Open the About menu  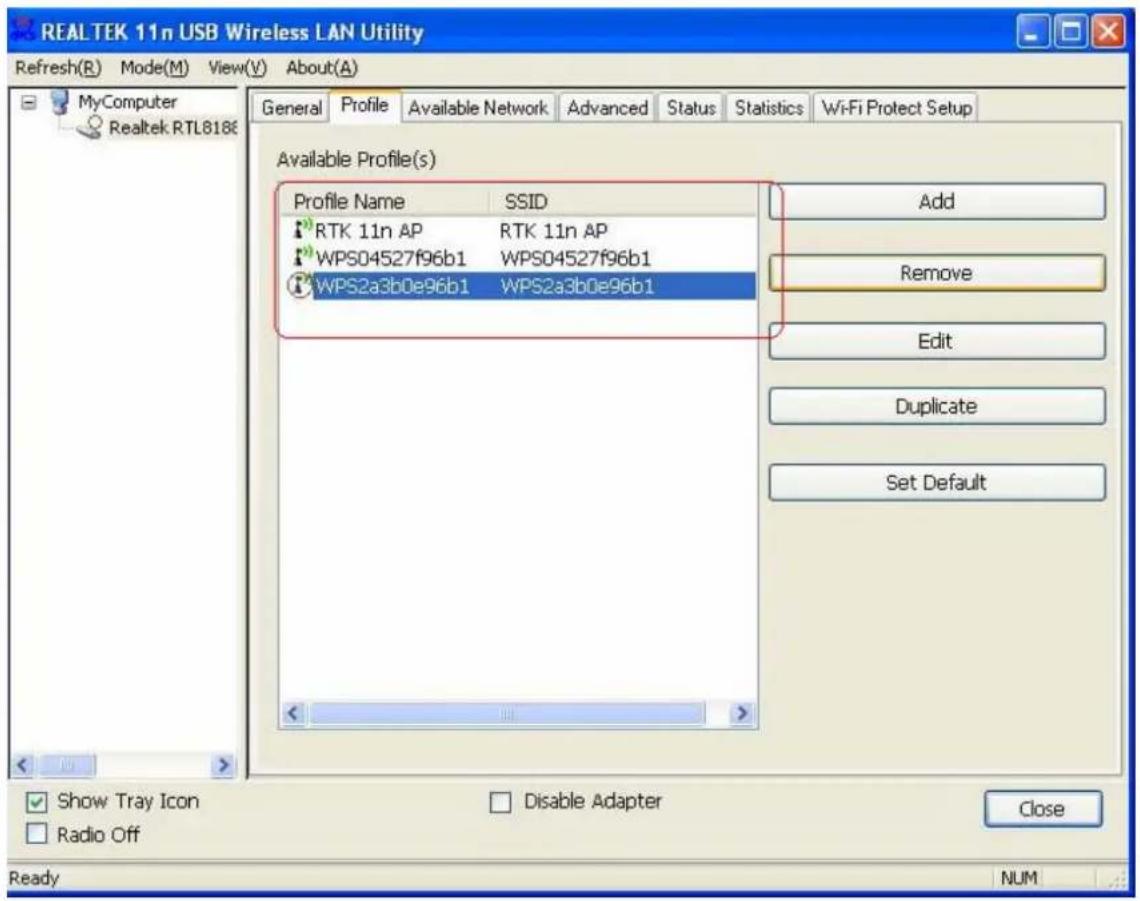pyautogui.click(x=321, y=68)
